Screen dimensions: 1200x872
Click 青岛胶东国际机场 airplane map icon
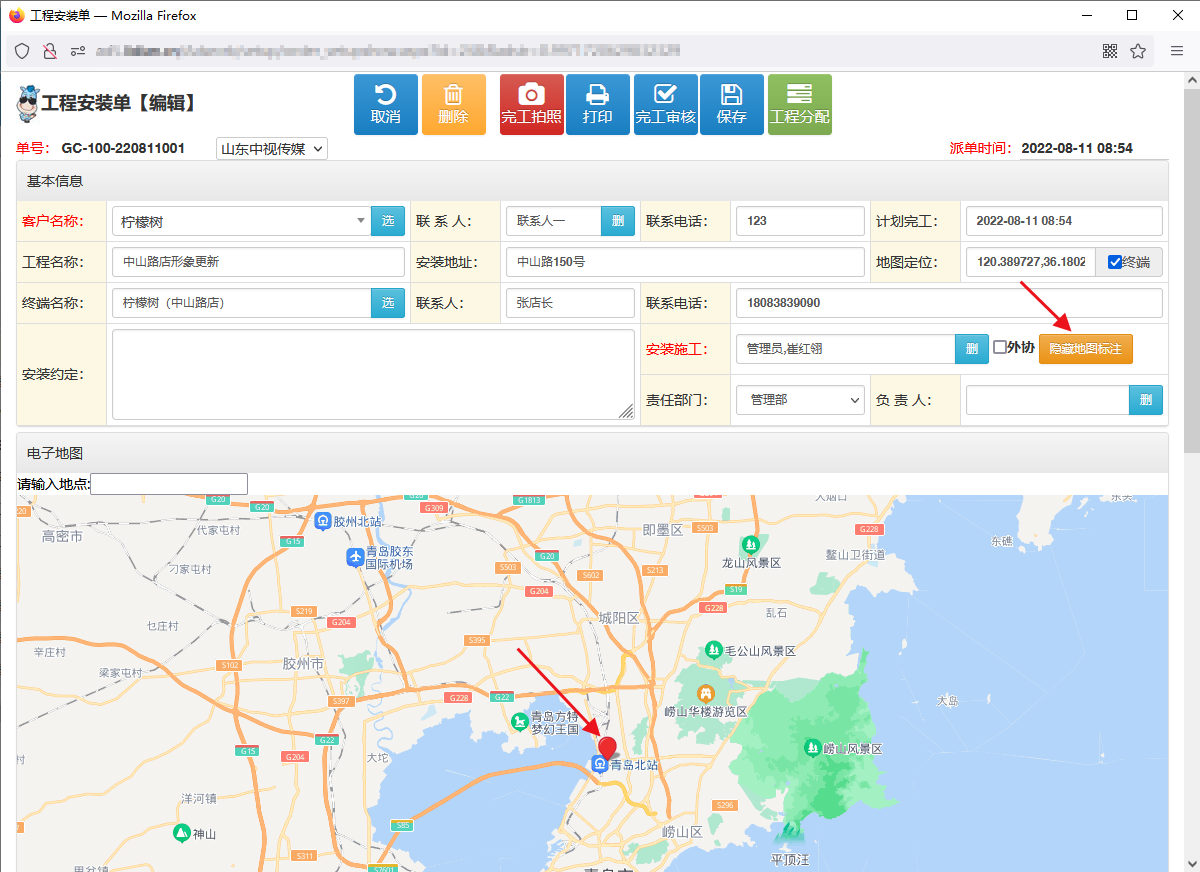point(355,557)
